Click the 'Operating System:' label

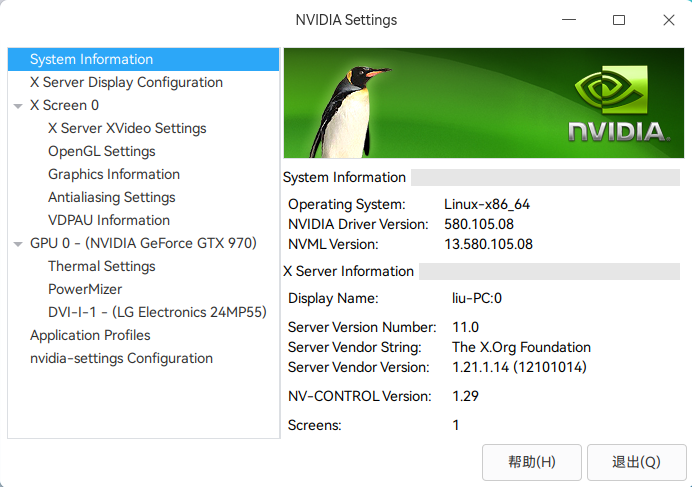346,204
